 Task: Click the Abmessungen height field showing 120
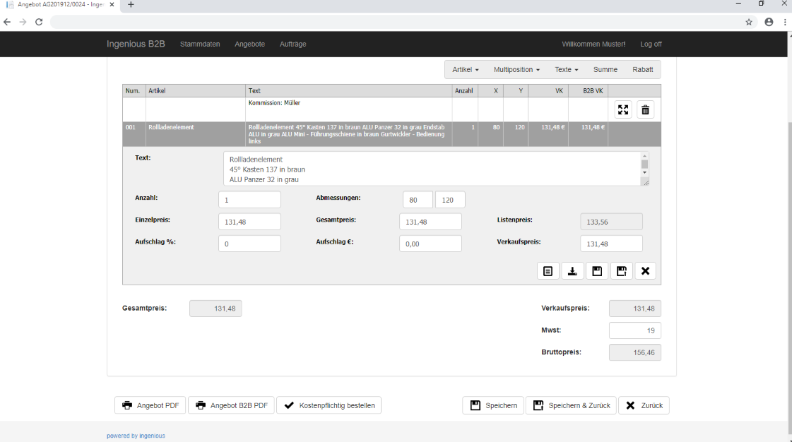point(450,200)
